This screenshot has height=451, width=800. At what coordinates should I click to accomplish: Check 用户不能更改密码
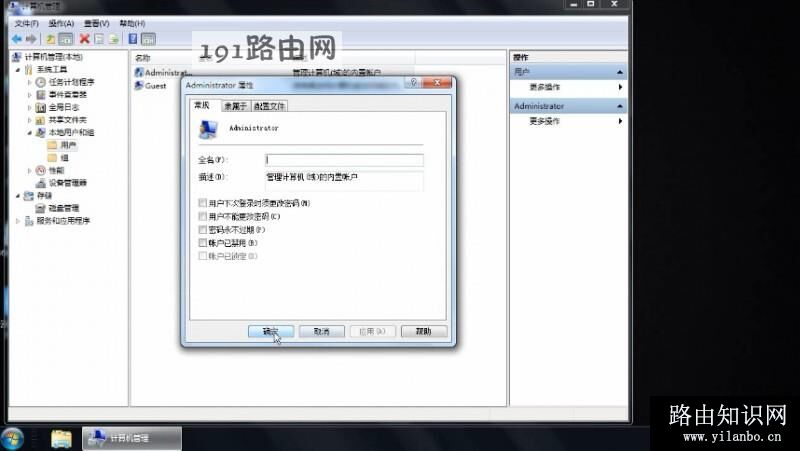[203, 216]
